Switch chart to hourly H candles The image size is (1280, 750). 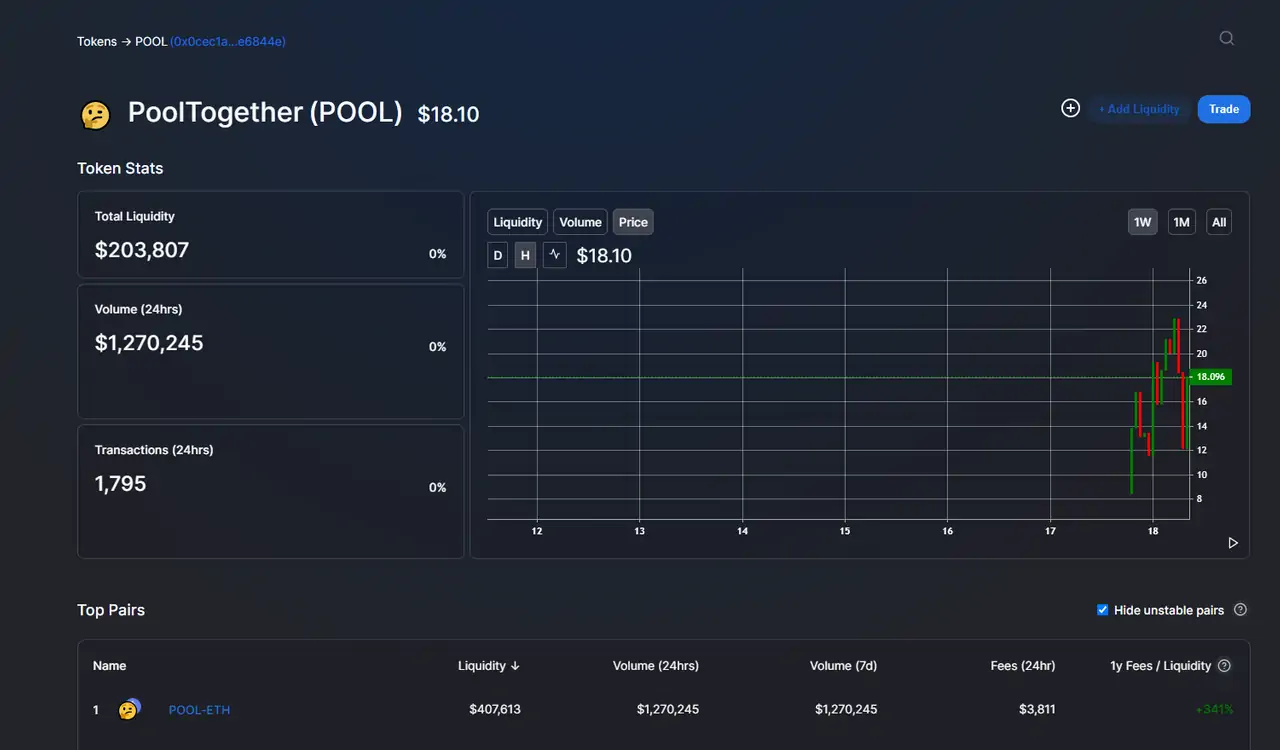click(x=526, y=255)
